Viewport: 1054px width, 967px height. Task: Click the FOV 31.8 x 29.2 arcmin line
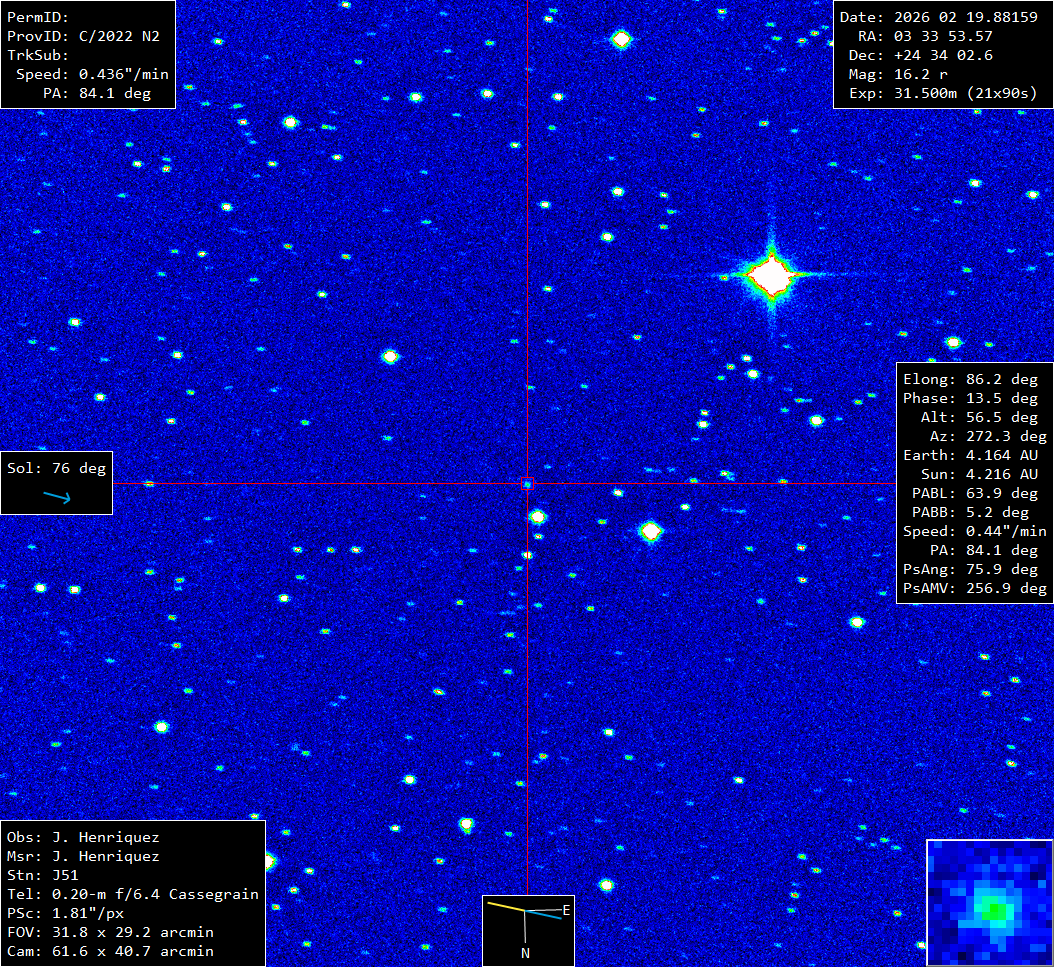[110, 932]
